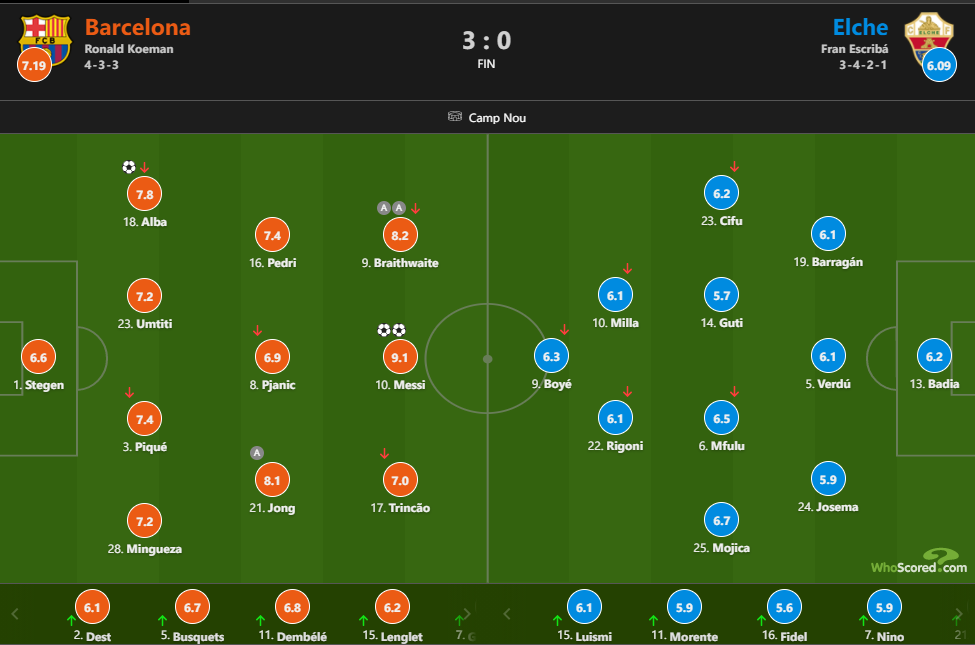
Task: Open the Barcelona team name link
Action: coord(137,27)
